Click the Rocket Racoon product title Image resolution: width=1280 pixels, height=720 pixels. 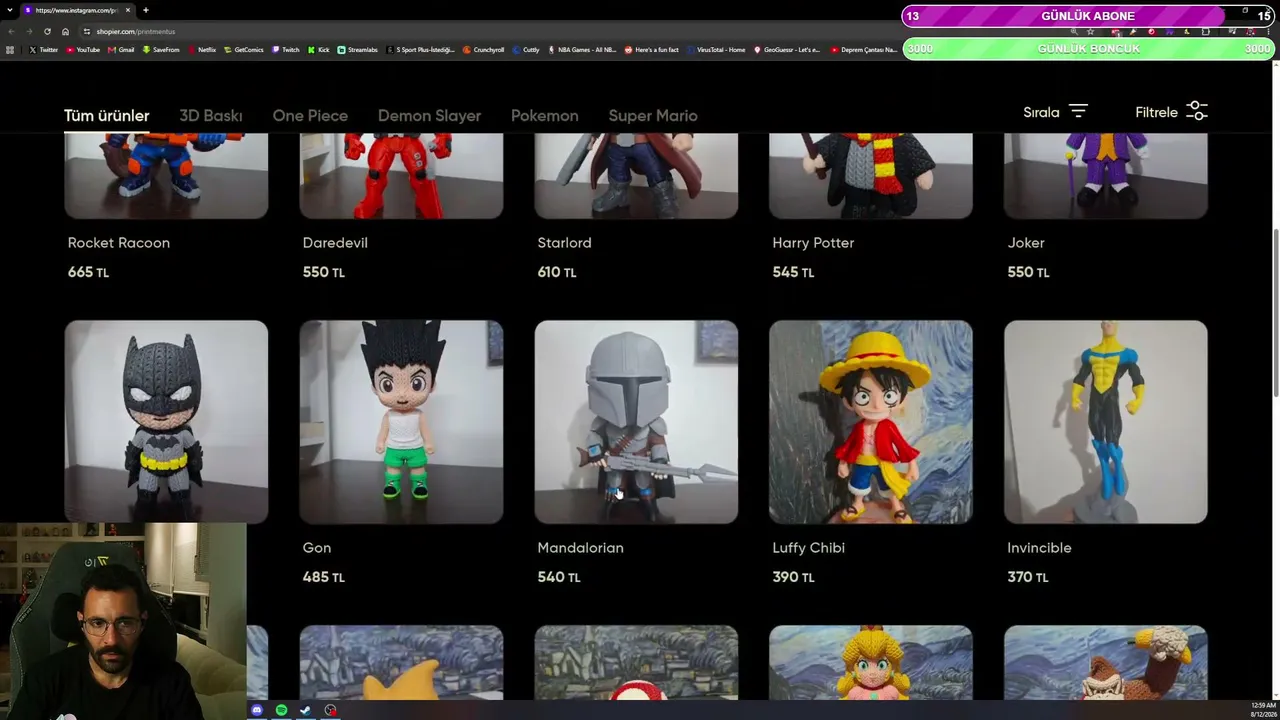118,243
